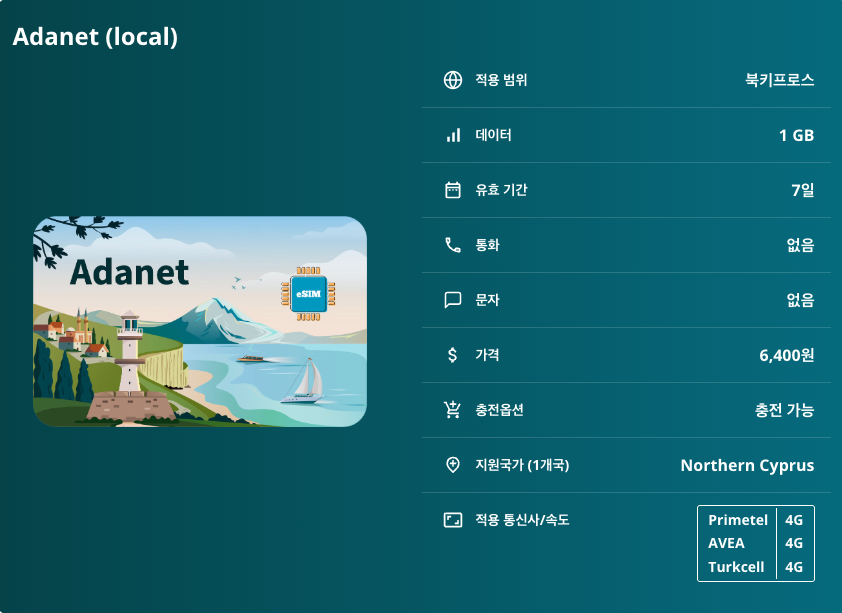Select the 7일 validity value
The image size is (842, 613).
tap(803, 190)
